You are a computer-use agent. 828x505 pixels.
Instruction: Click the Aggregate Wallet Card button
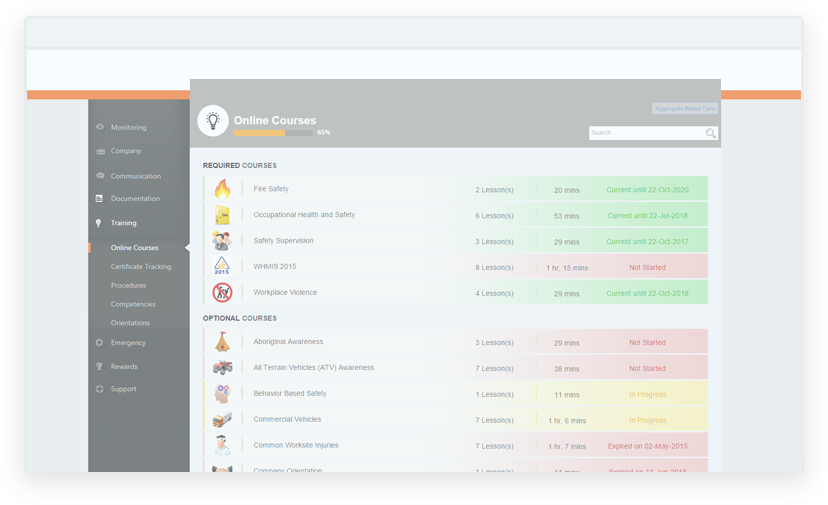point(685,108)
